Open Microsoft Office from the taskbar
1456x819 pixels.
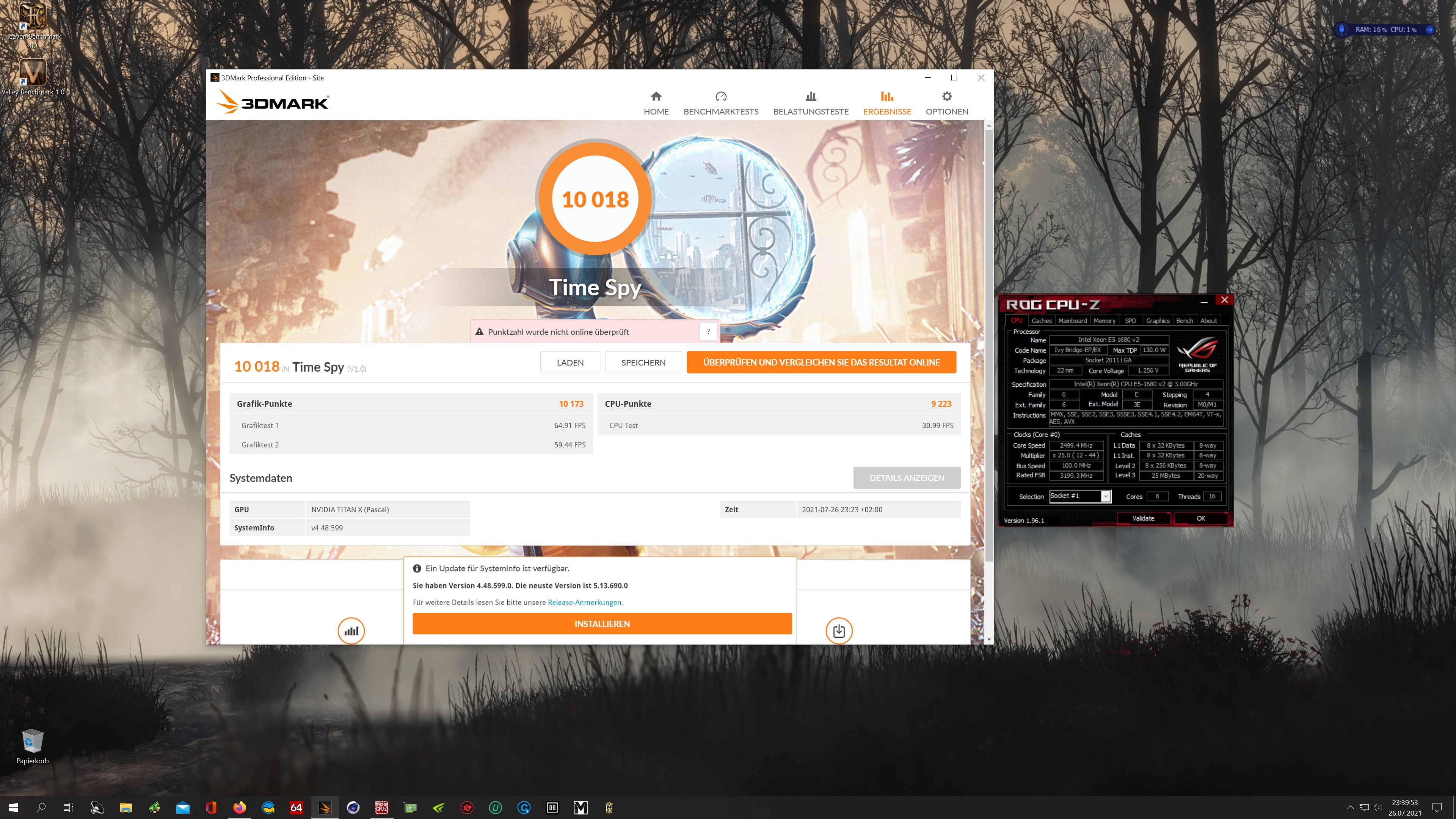point(211,807)
